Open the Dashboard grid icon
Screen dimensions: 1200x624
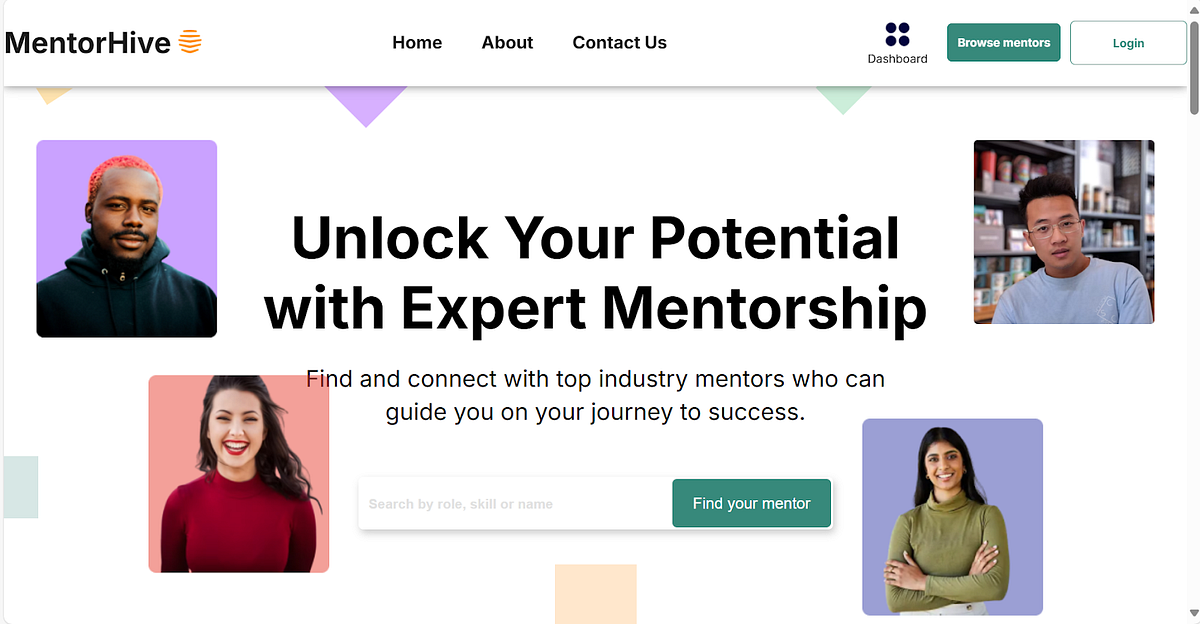pyautogui.click(x=897, y=33)
